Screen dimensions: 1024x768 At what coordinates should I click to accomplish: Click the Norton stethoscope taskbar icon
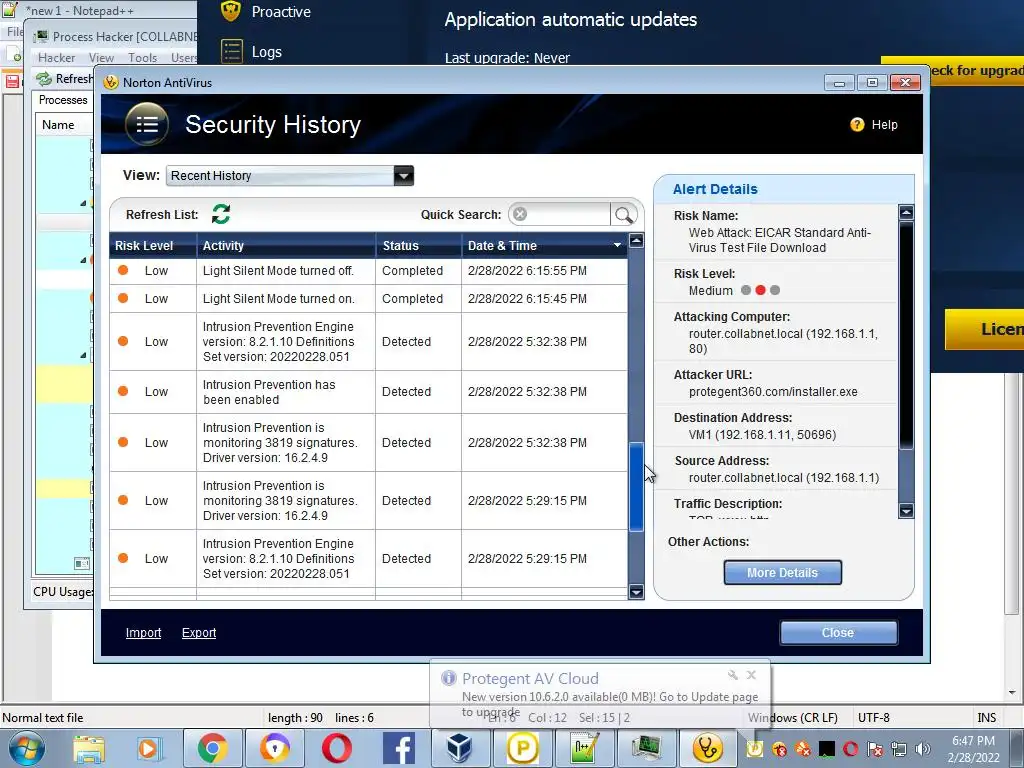708,748
